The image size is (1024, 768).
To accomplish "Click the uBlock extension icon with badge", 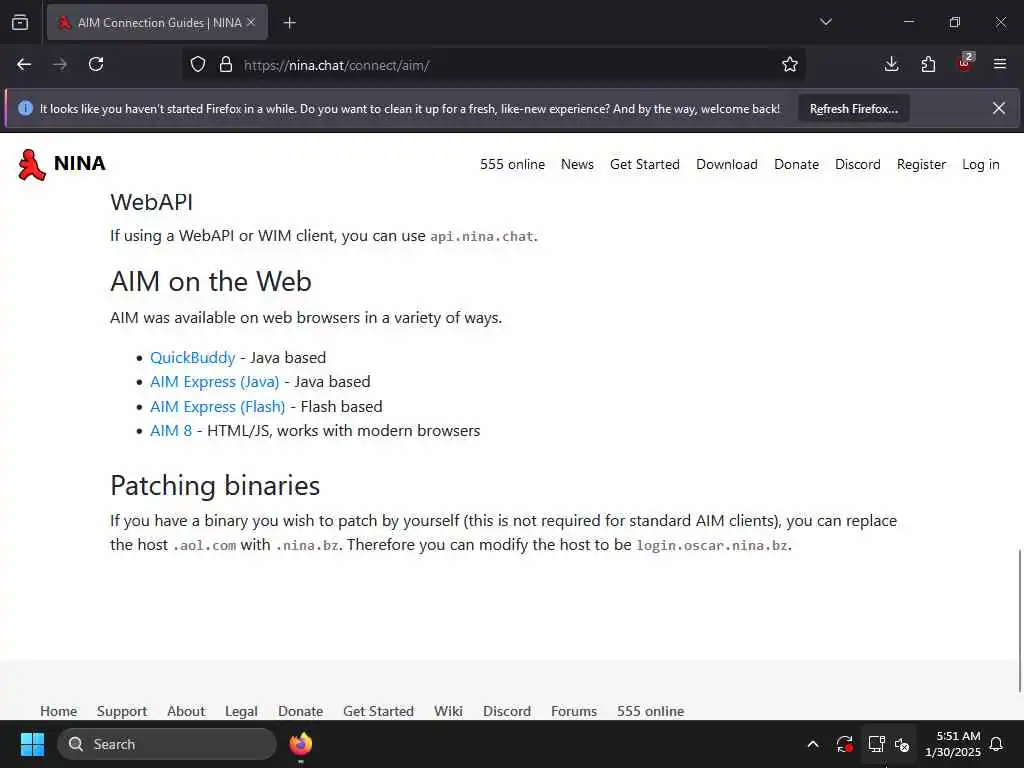I will 965,63.
